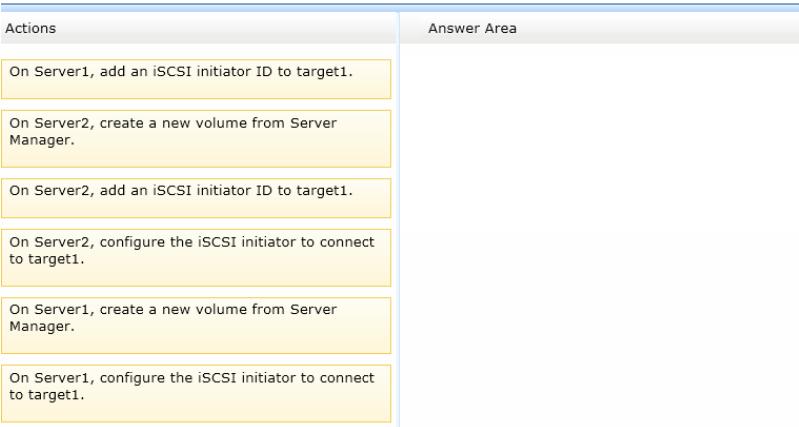Click 'to target1.' line in Server1 configure action
The height and width of the screenshot is (427, 799).
coord(46,395)
